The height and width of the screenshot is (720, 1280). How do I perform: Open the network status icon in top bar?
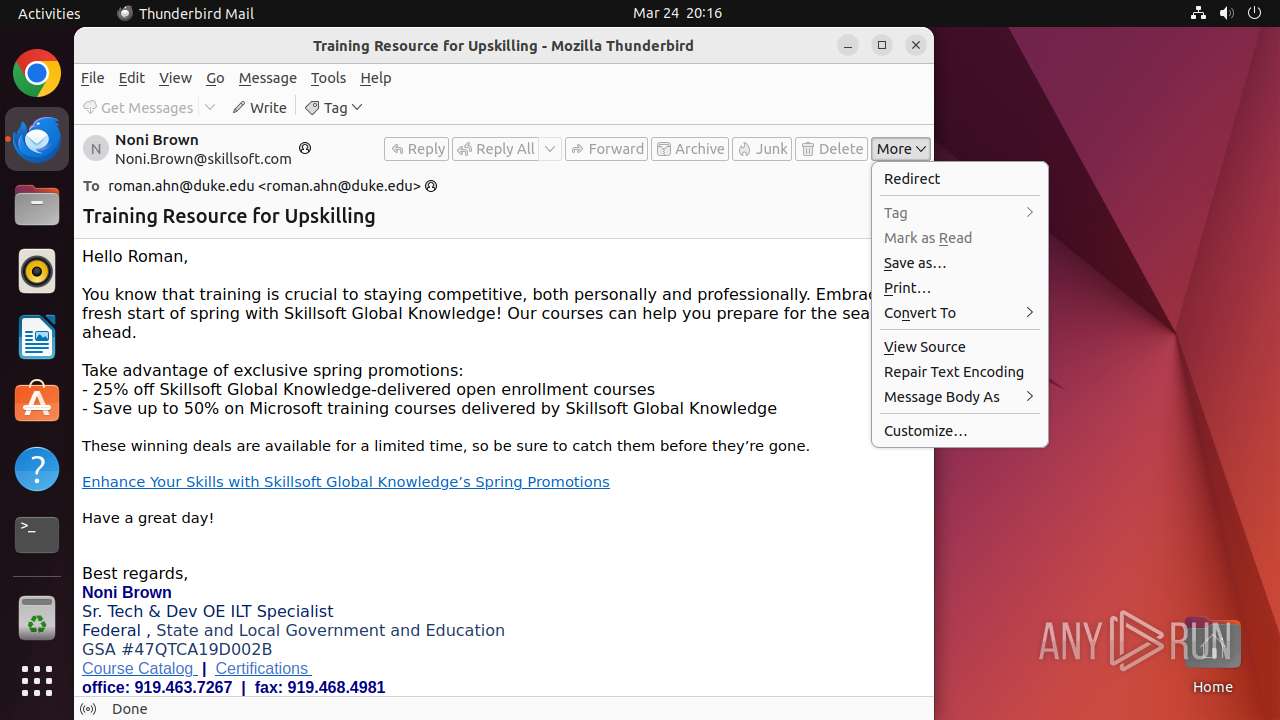click(x=1198, y=13)
